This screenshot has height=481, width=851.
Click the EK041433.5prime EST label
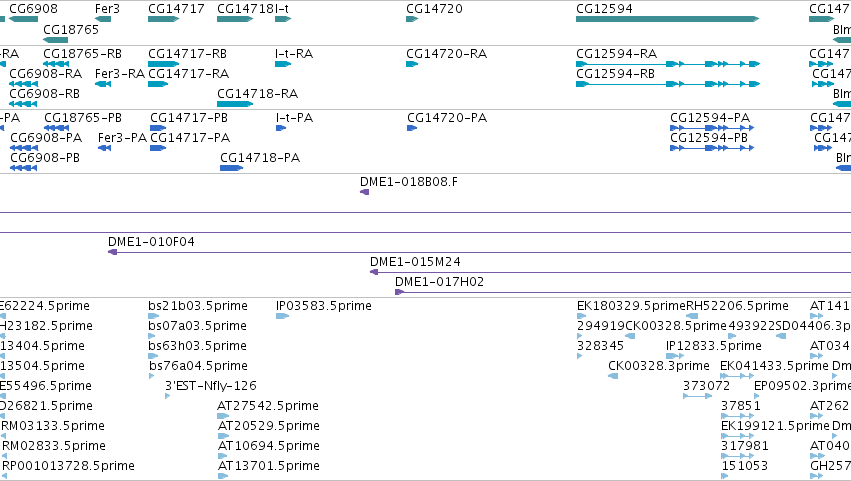click(x=774, y=365)
